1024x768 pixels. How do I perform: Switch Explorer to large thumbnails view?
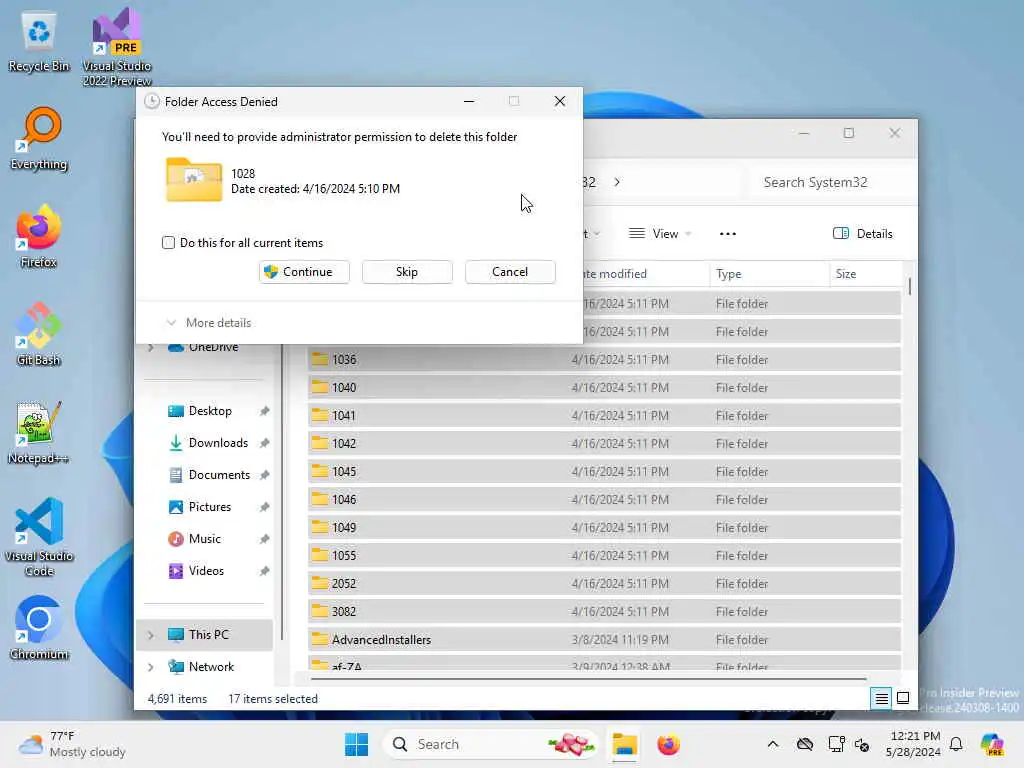pos(903,699)
